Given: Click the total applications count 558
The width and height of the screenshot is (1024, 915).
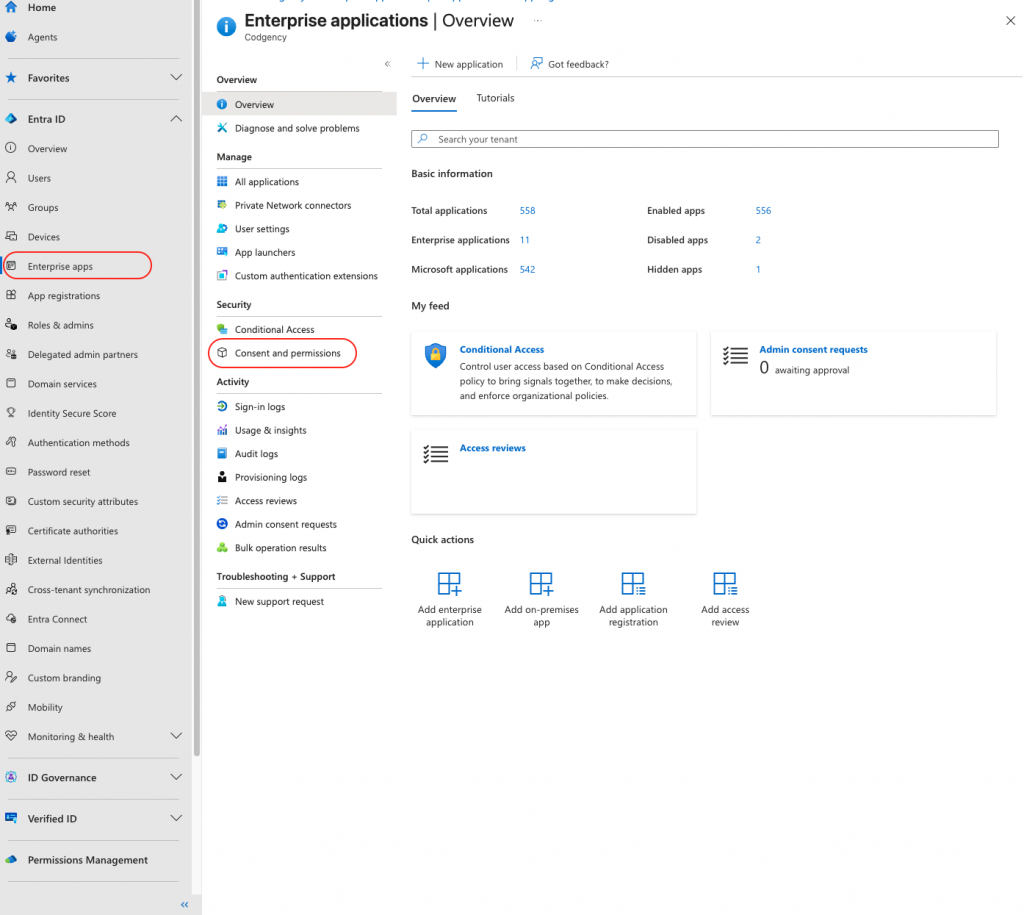Looking at the screenshot, I should point(527,211).
